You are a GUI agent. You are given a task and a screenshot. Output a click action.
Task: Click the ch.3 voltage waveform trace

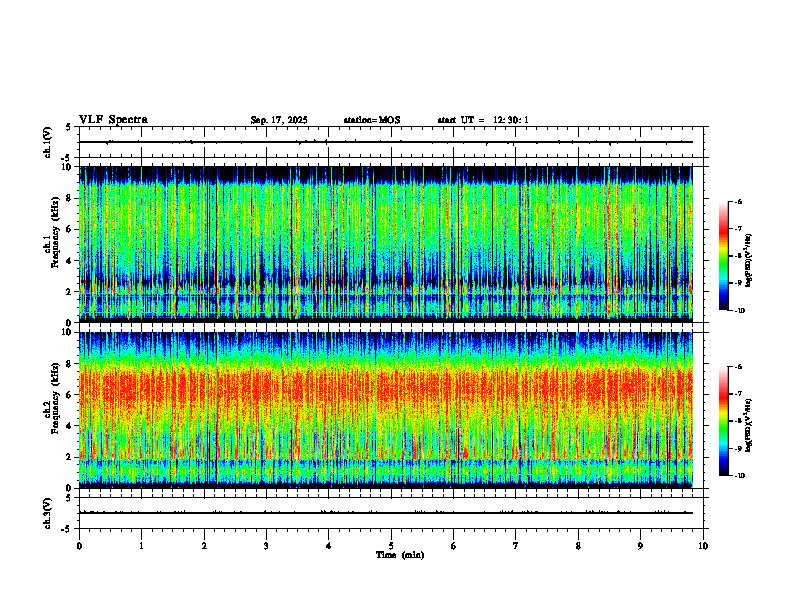386,513
